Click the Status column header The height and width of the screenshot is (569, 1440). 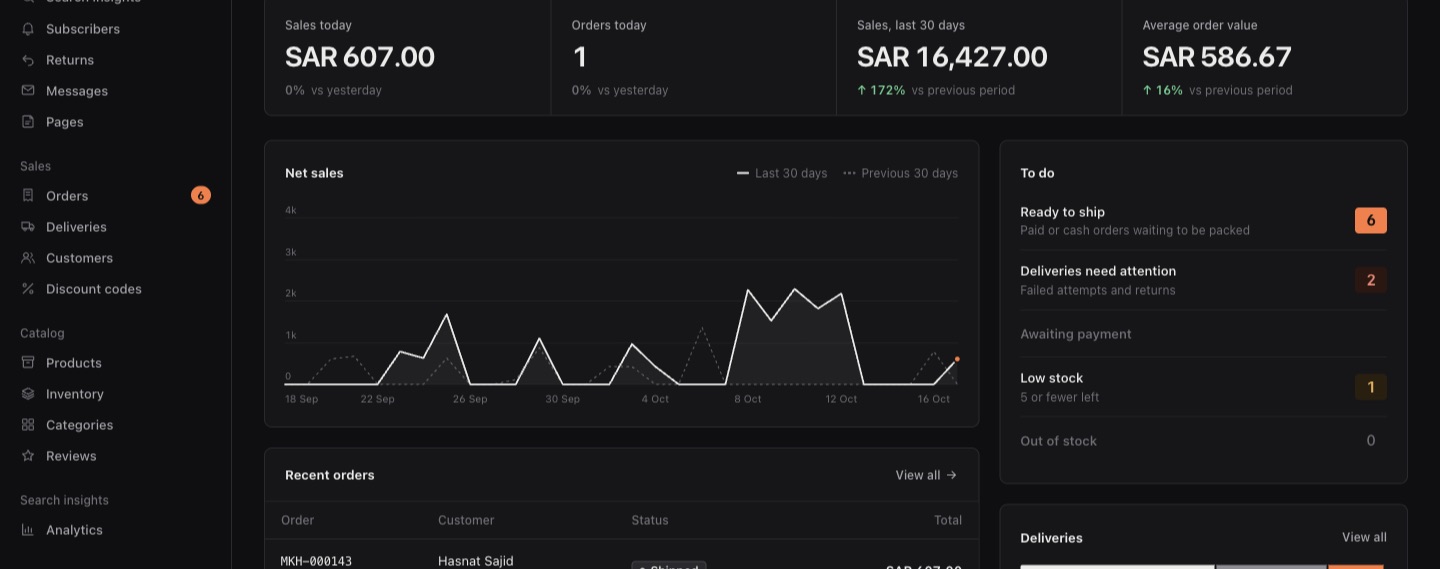click(650, 520)
